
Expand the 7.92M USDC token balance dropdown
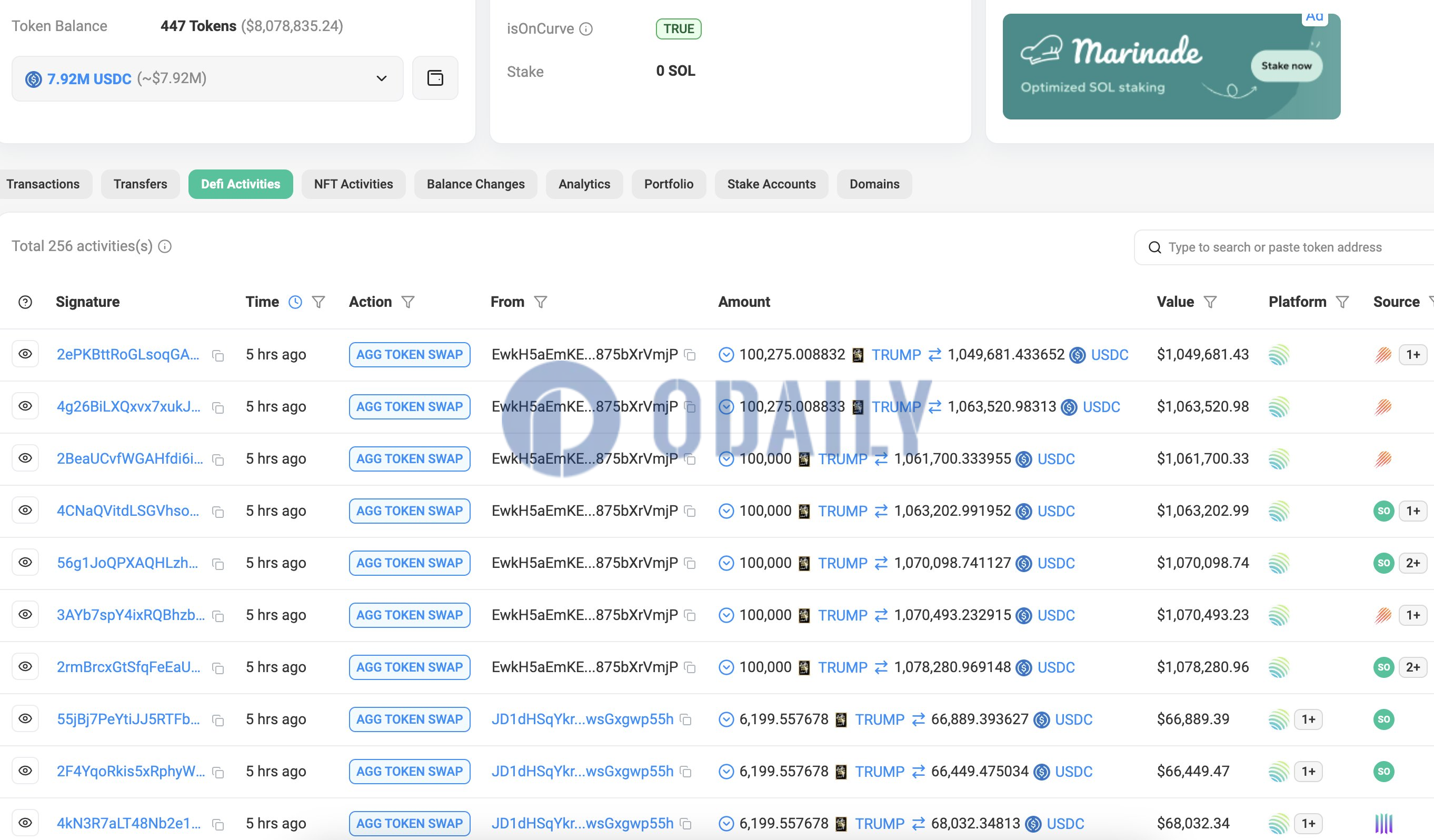pos(207,78)
